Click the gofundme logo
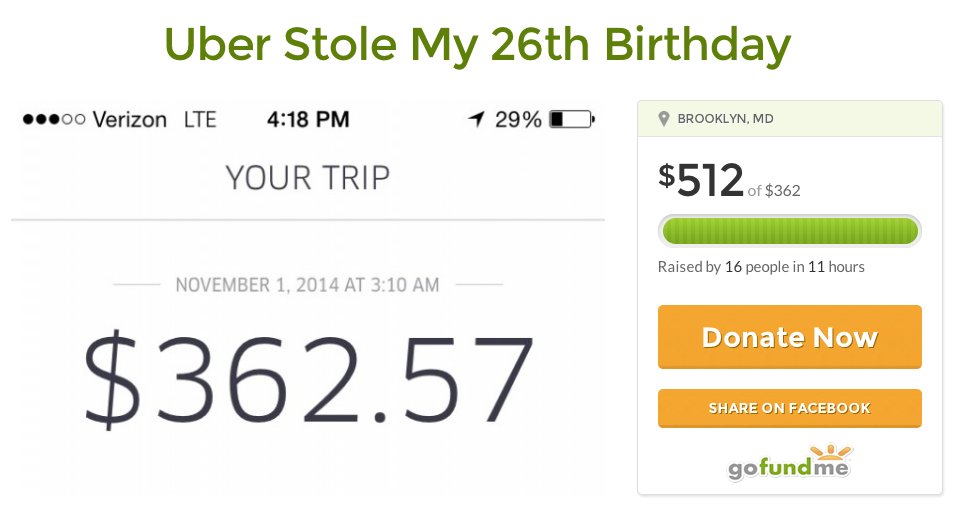This screenshot has width=958, height=517. tap(789, 463)
